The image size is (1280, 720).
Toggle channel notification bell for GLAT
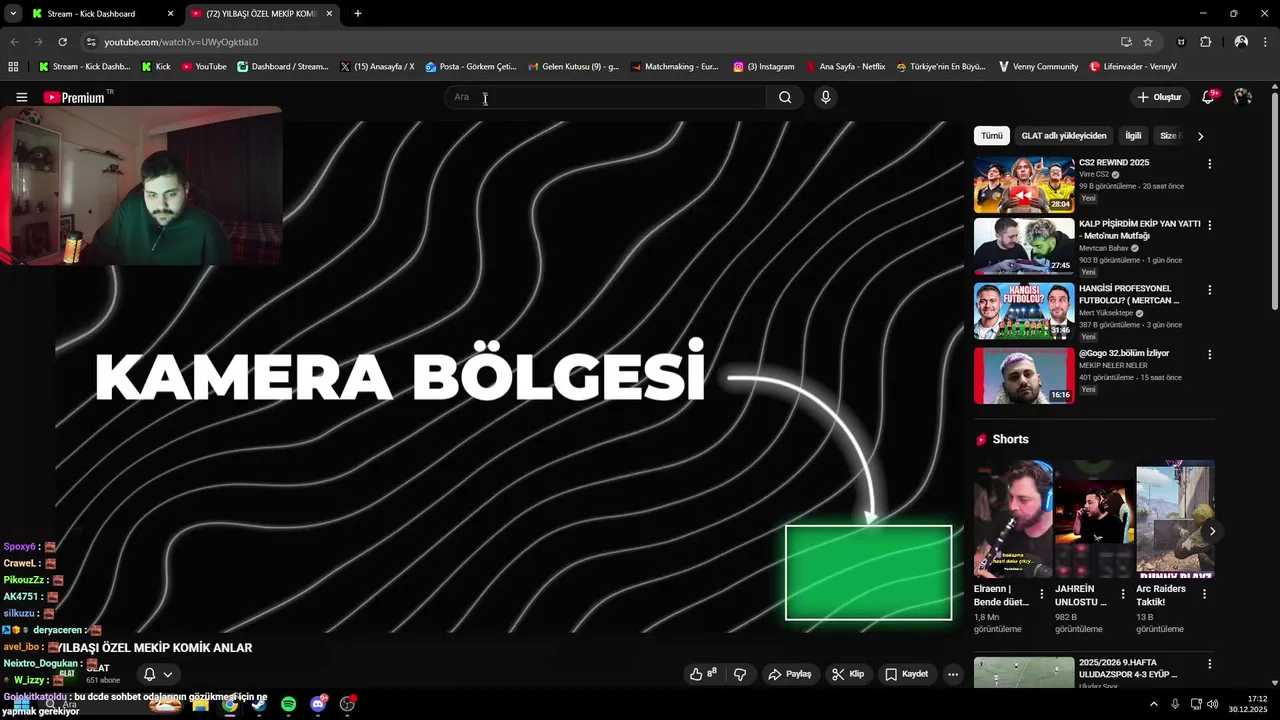(x=149, y=674)
